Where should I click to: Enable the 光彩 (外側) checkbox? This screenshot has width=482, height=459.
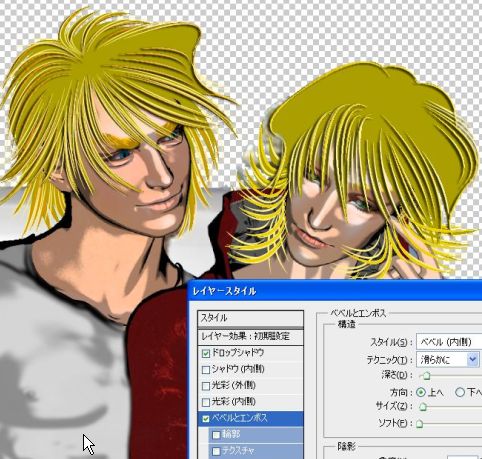[206, 386]
